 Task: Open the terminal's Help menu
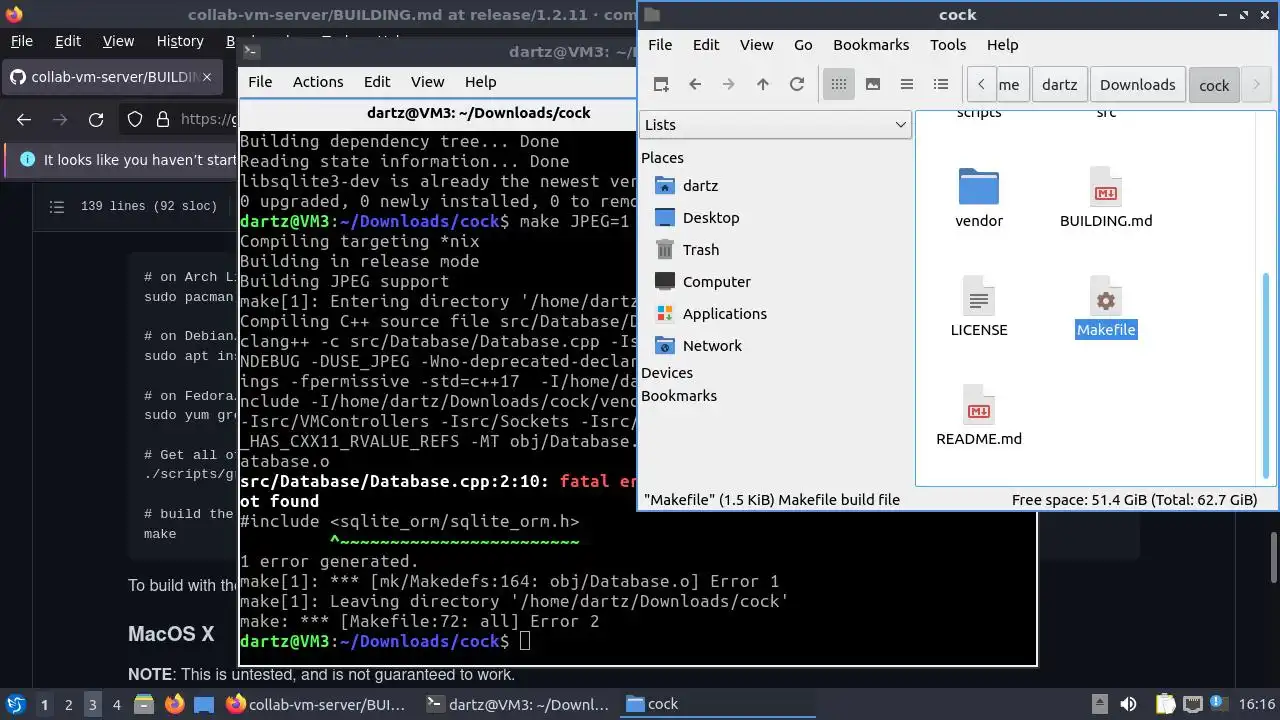point(480,82)
